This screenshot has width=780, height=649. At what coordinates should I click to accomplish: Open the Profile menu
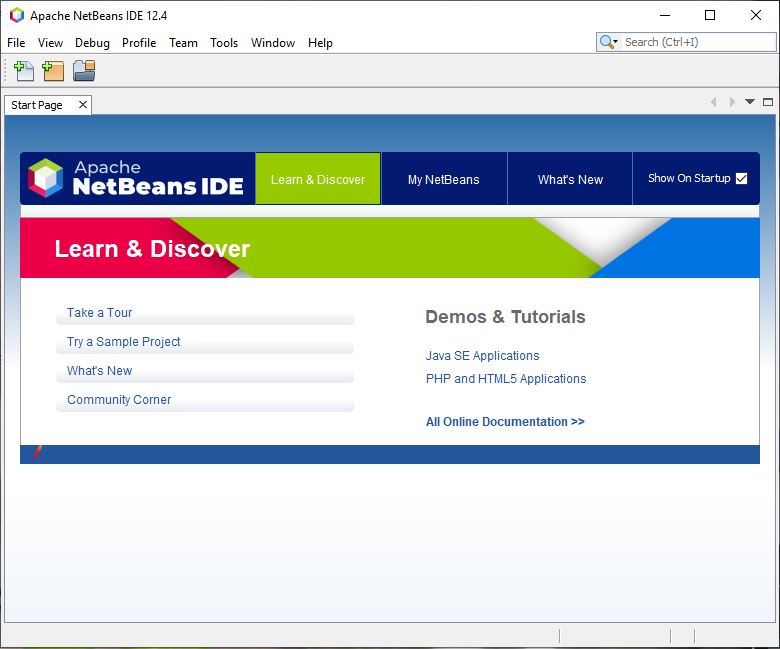(139, 43)
